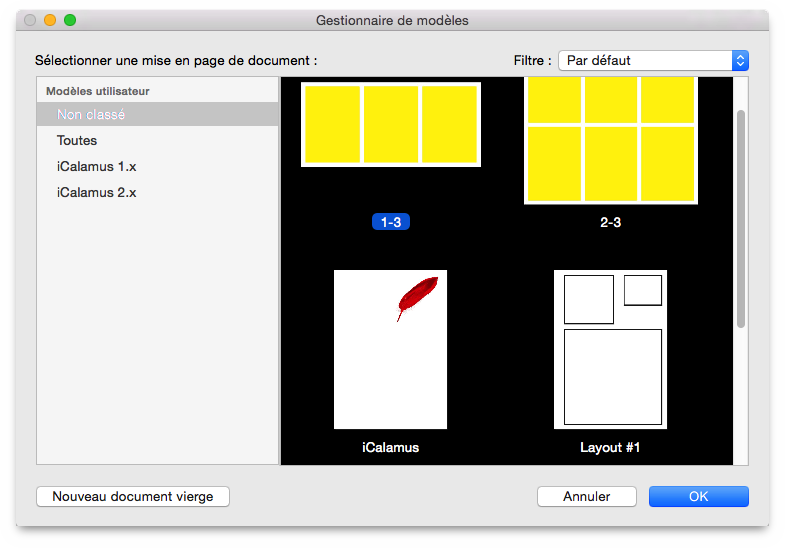Pick the Layout #1 template thumbnail
785x548 pixels.
point(610,349)
